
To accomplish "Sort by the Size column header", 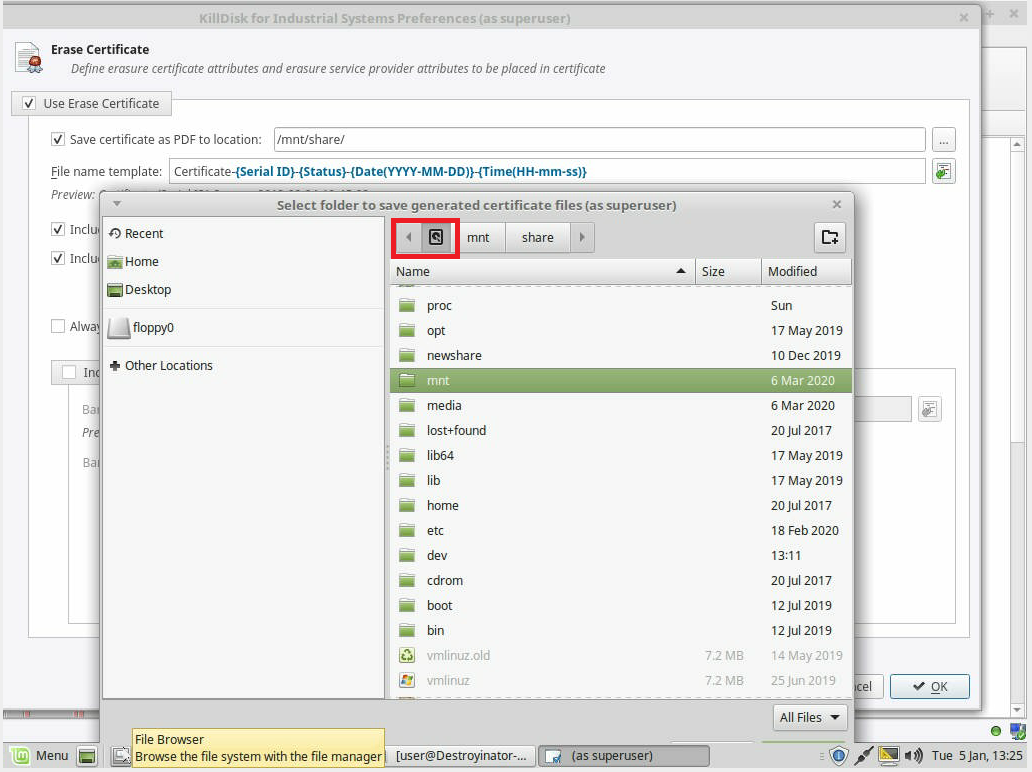I will [x=729, y=271].
